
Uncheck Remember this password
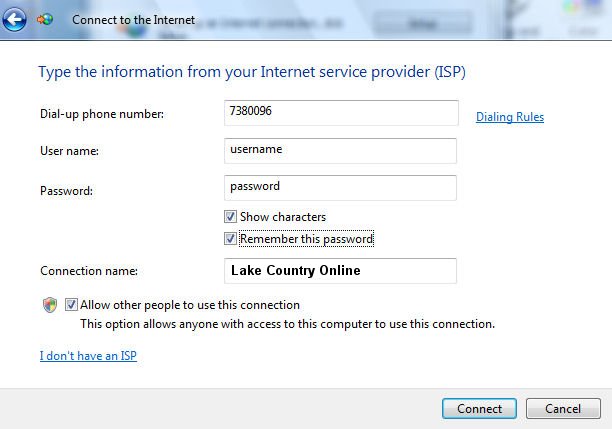pos(230,239)
